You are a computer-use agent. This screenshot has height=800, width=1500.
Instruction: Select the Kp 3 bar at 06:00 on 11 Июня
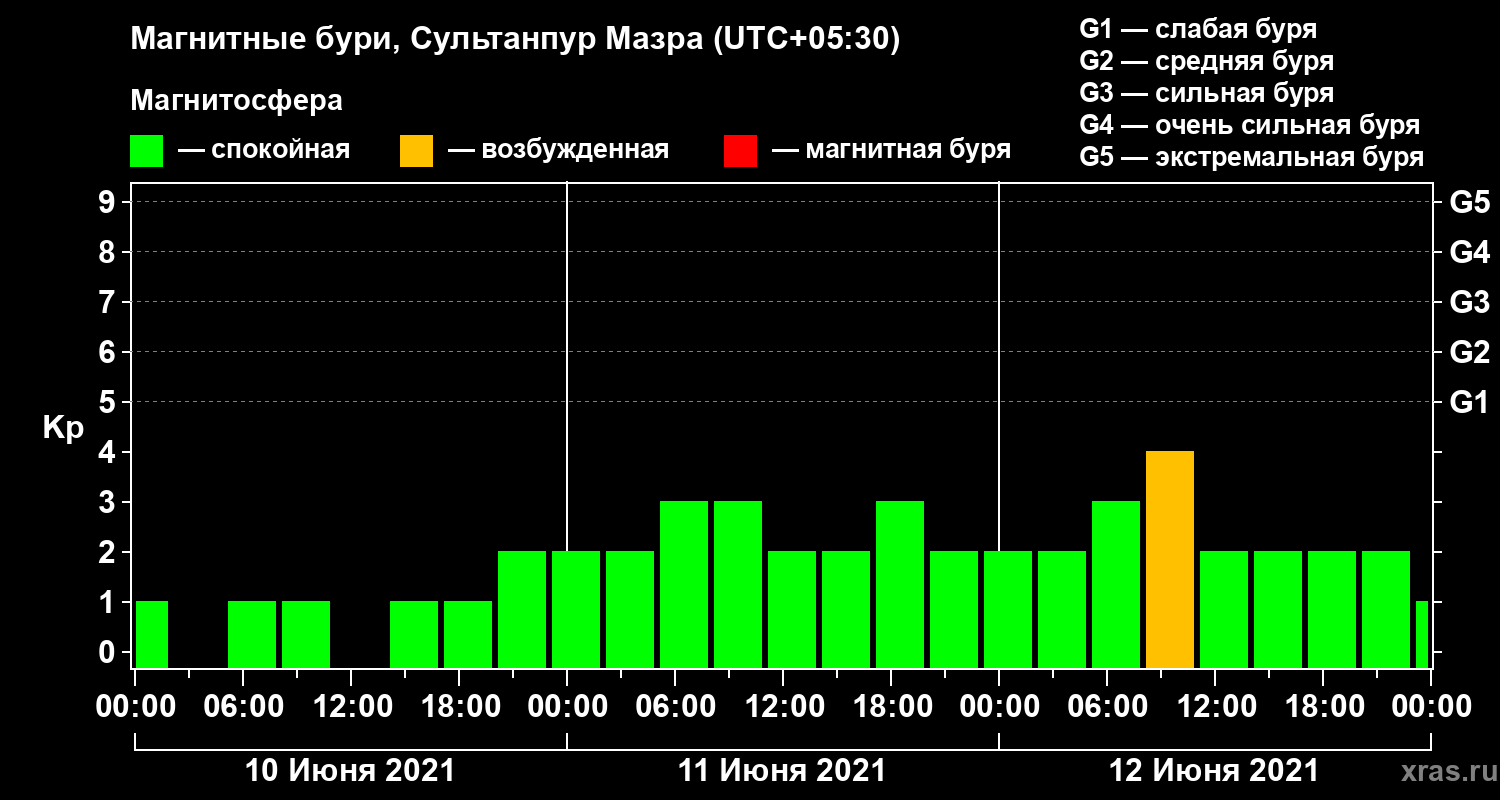tap(684, 585)
